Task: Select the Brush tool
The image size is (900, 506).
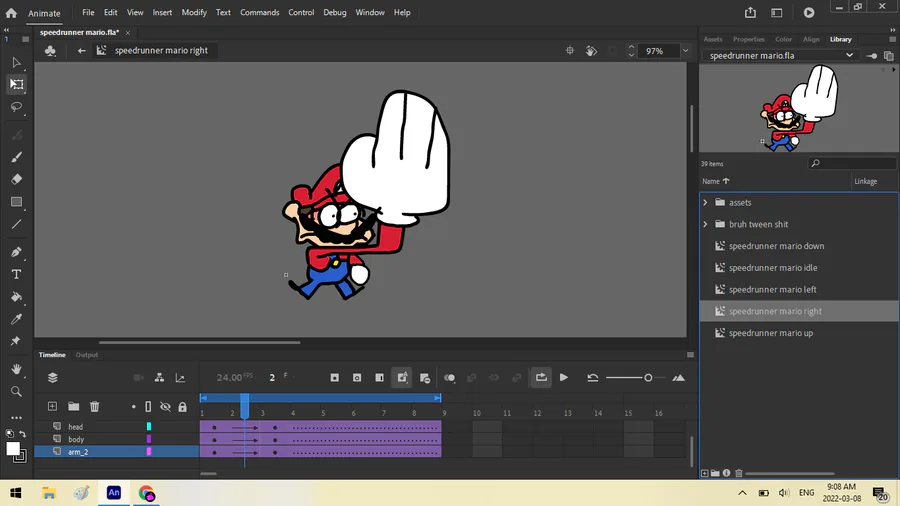Action: (x=16, y=157)
